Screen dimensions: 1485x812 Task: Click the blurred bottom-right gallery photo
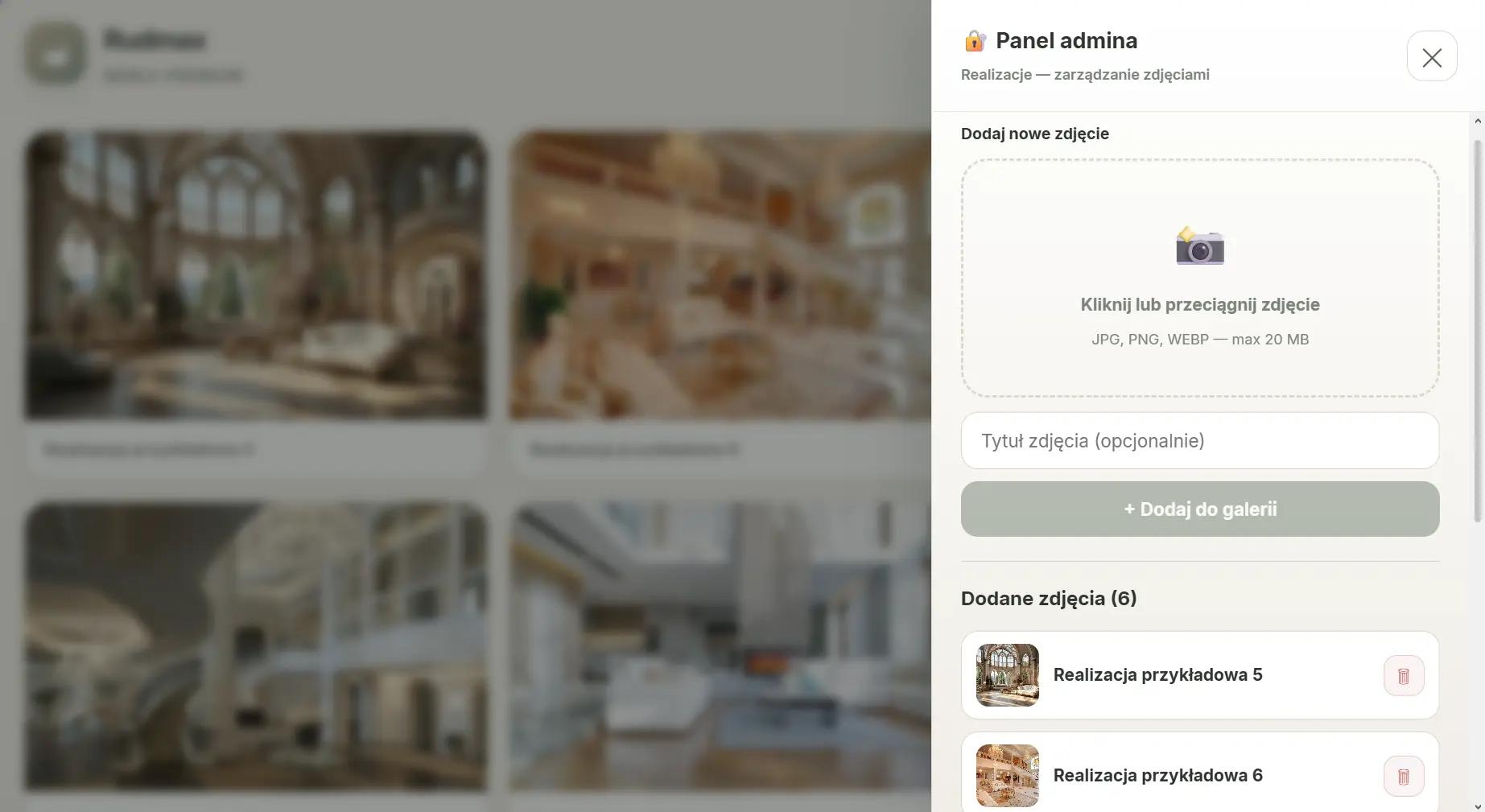click(720, 646)
